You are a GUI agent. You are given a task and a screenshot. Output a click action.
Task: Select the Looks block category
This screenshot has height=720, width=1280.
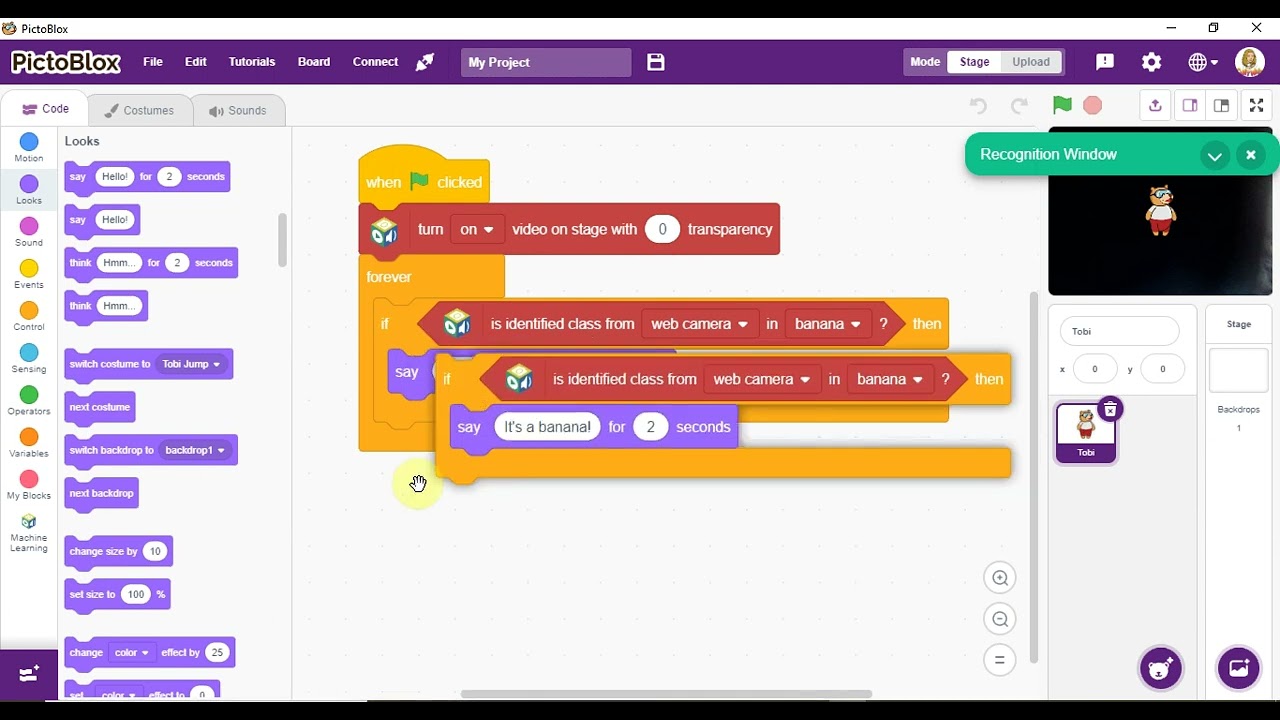click(29, 190)
